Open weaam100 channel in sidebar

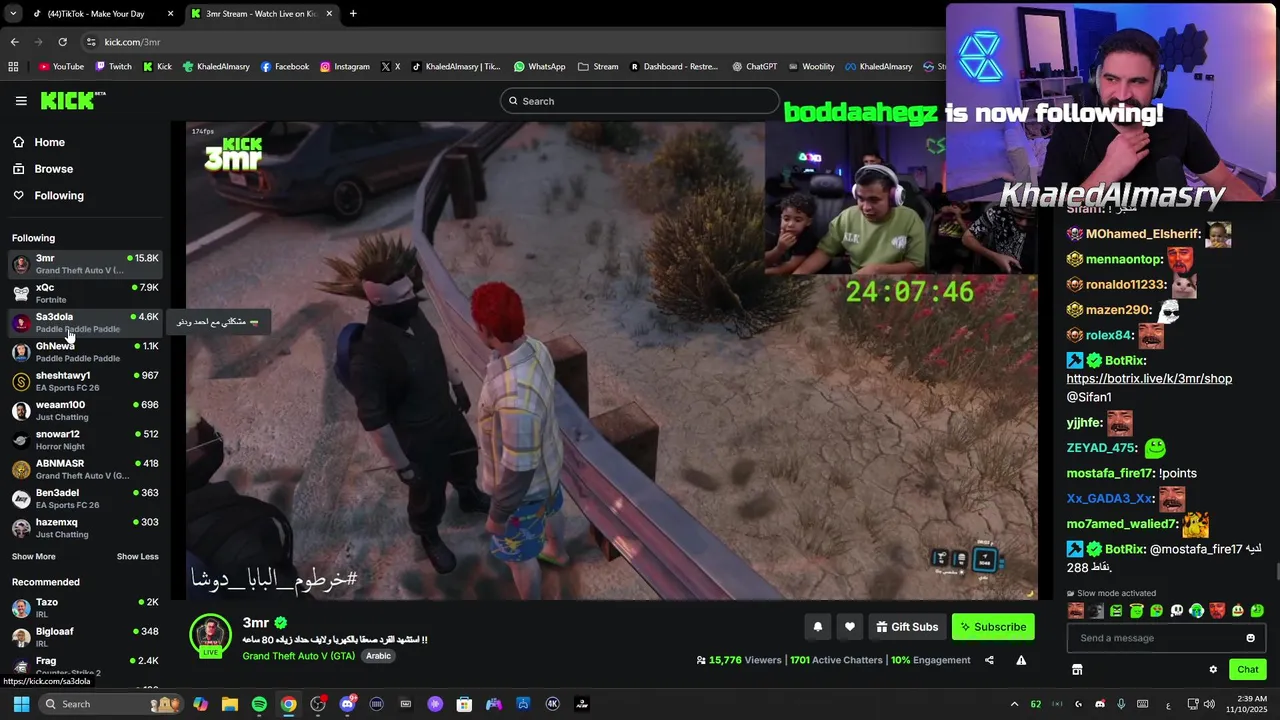(x=85, y=410)
